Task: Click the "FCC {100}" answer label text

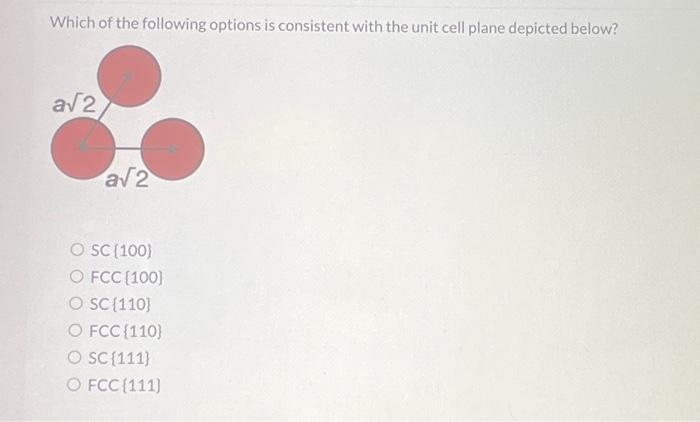Action: pos(127,278)
